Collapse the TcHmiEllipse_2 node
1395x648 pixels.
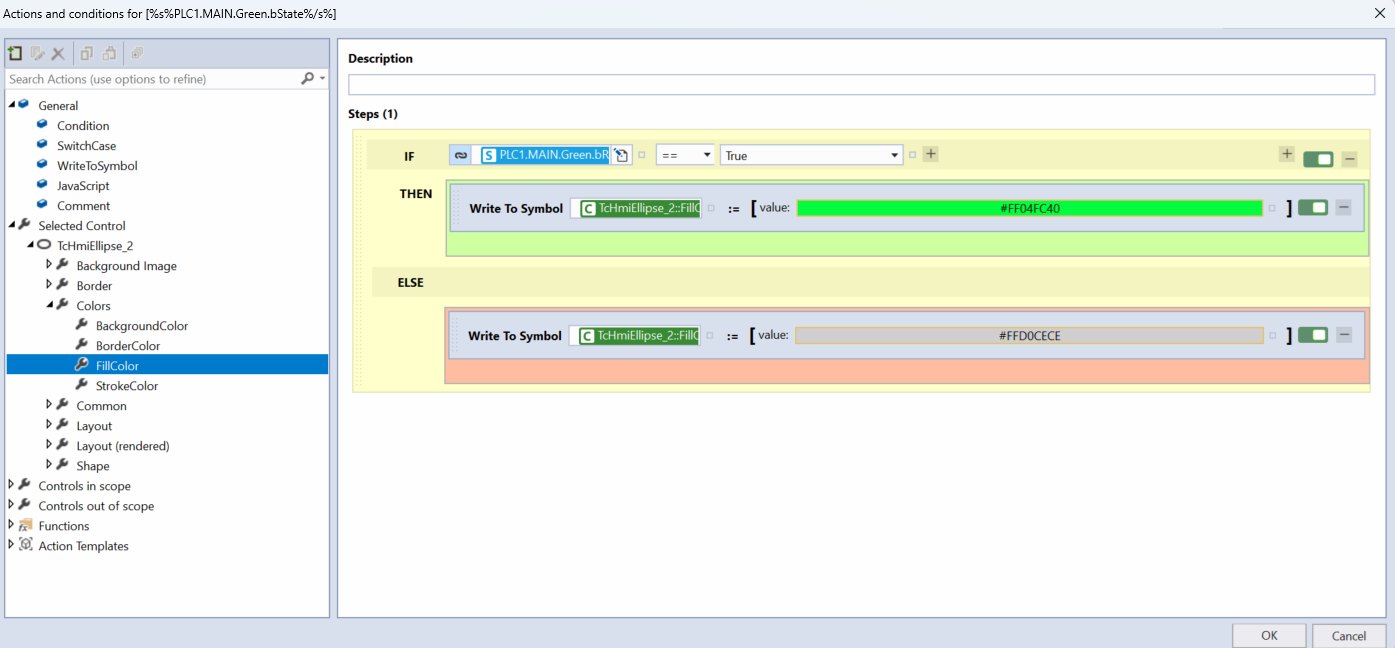coord(31,245)
